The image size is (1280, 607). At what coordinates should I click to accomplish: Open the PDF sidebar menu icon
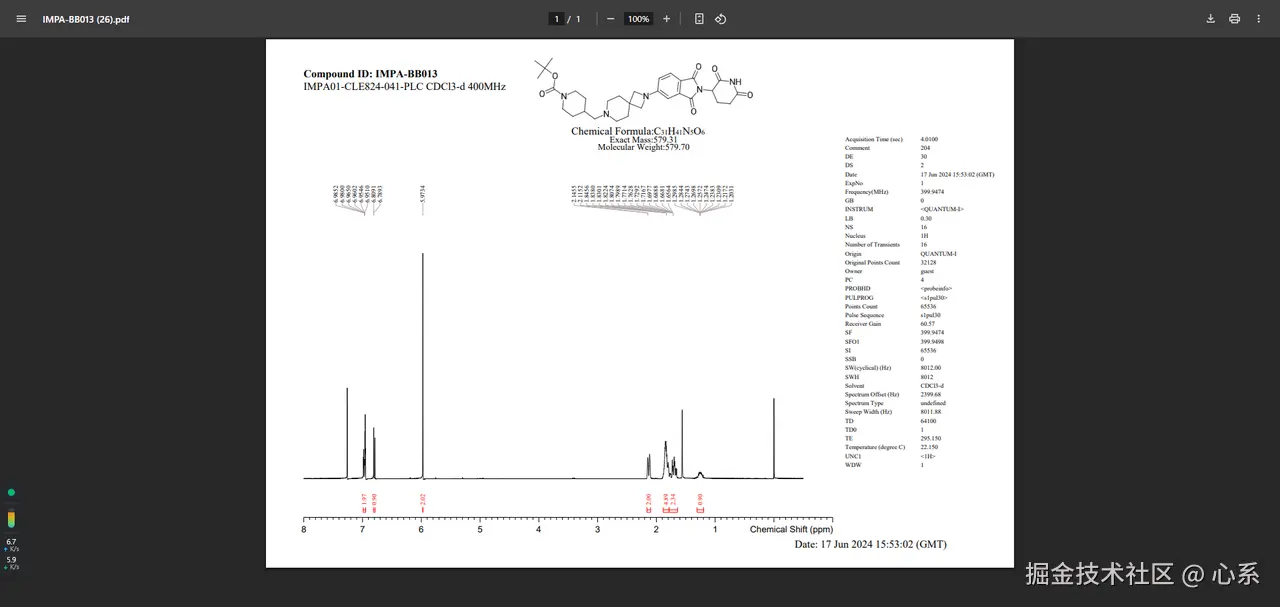point(21,19)
